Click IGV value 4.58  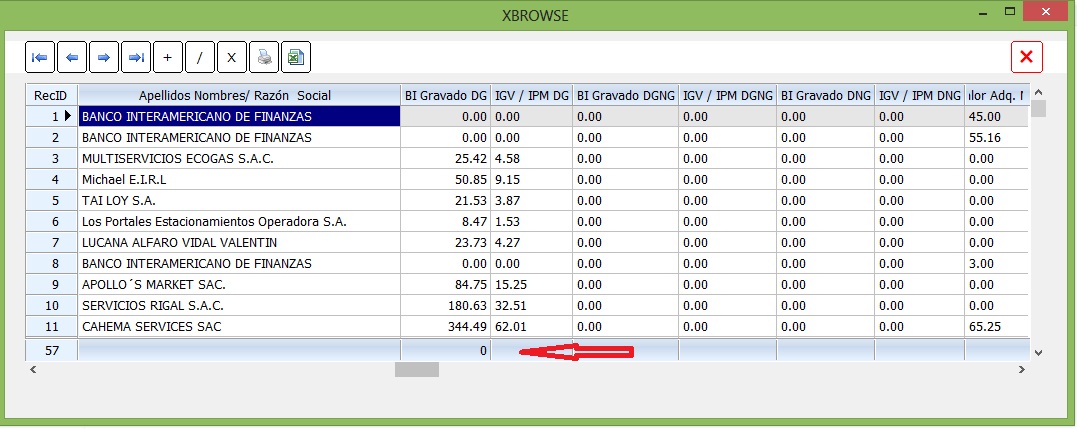coord(507,159)
